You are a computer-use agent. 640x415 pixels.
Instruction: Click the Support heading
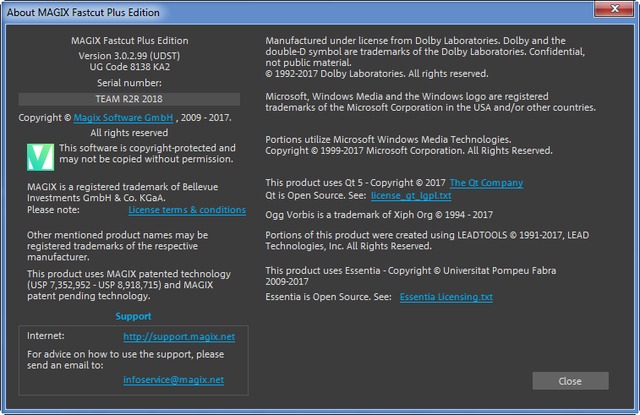[133, 316]
